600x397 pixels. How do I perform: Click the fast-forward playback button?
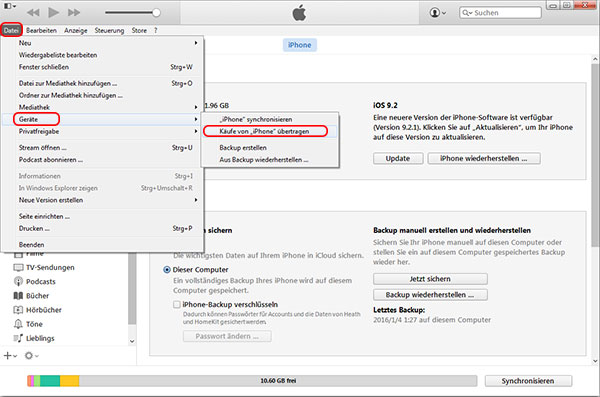pyautogui.click(x=74, y=13)
